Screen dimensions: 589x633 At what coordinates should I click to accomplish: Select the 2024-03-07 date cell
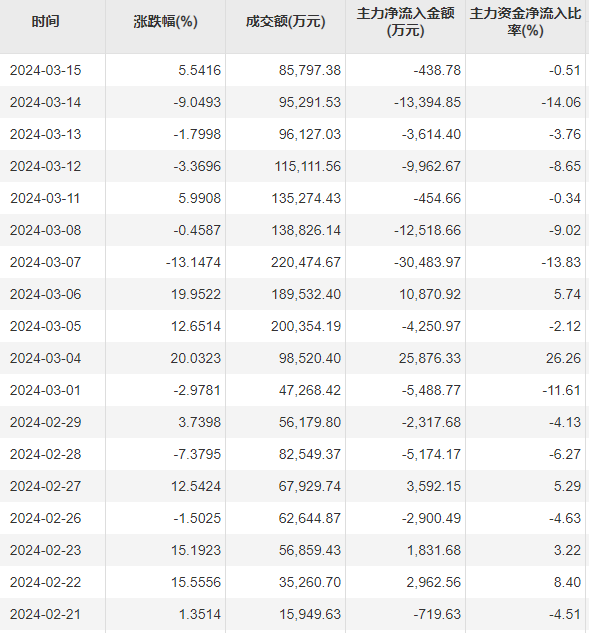pyautogui.click(x=46, y=262)
